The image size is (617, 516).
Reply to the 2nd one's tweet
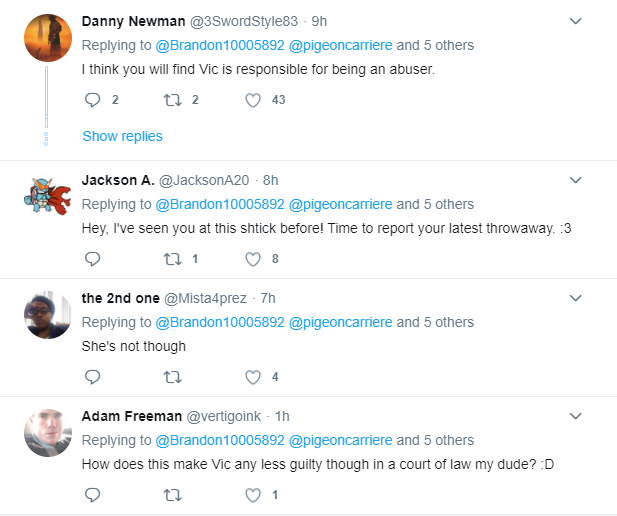[x=93, y=377]
